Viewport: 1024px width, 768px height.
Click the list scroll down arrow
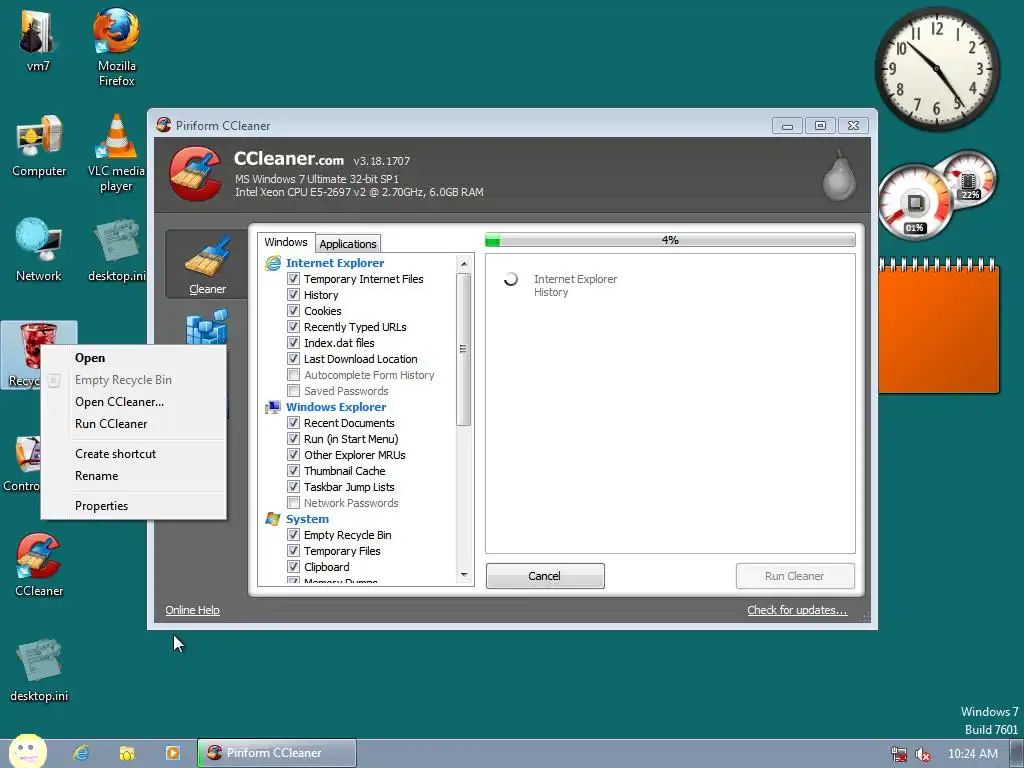464,575
